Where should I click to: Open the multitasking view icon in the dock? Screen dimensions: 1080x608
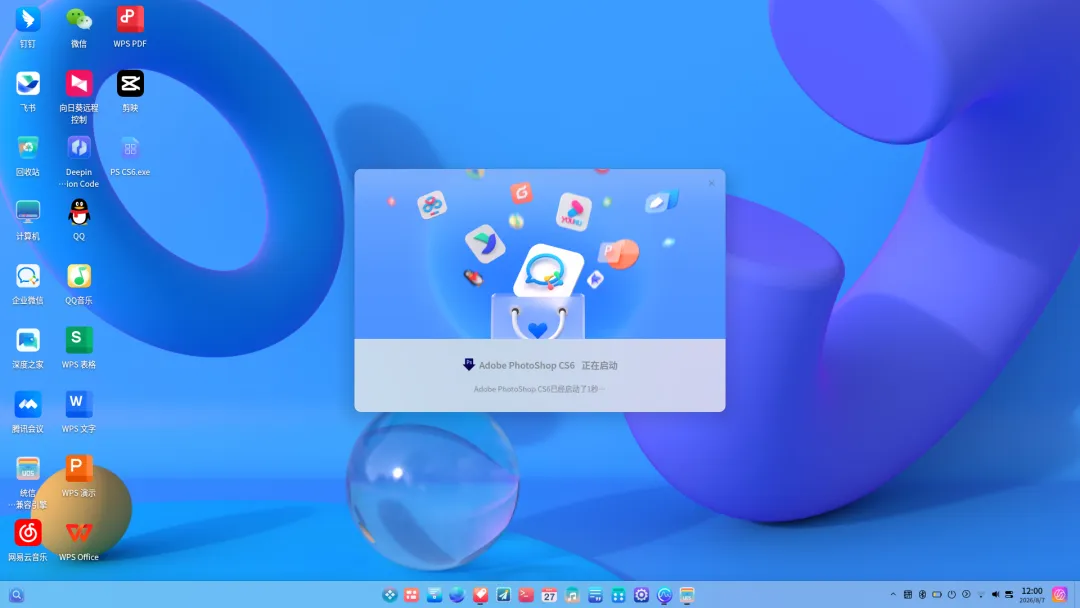[x=411, y=595]
